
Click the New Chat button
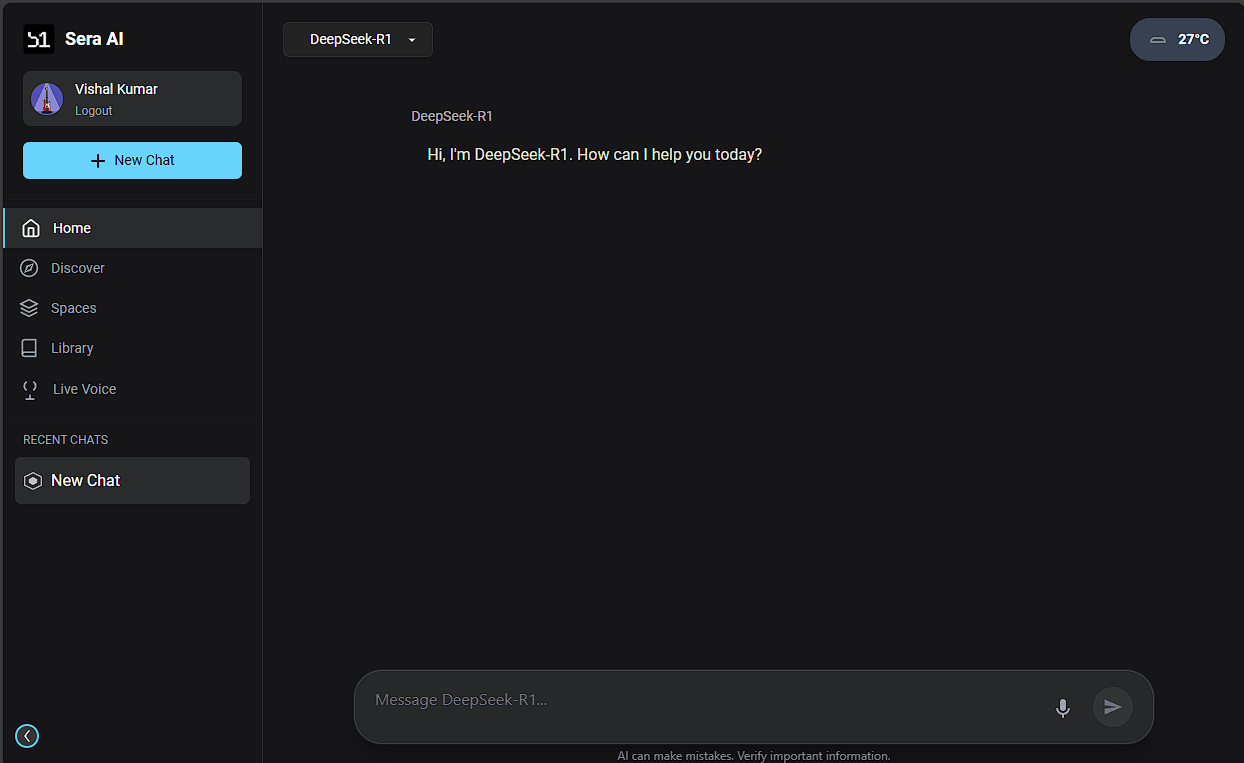pyautogui.click(x=131, y=160)
